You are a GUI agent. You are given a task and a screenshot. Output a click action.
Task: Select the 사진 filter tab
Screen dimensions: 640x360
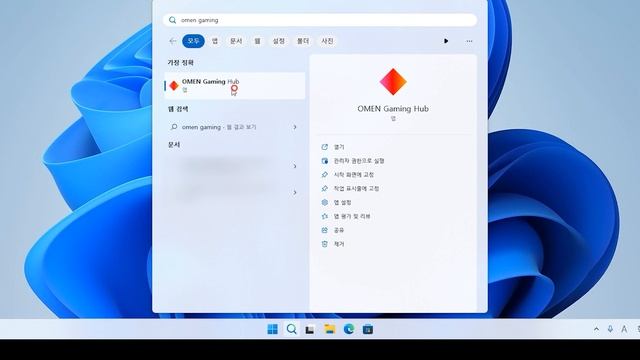coord(327,41)
